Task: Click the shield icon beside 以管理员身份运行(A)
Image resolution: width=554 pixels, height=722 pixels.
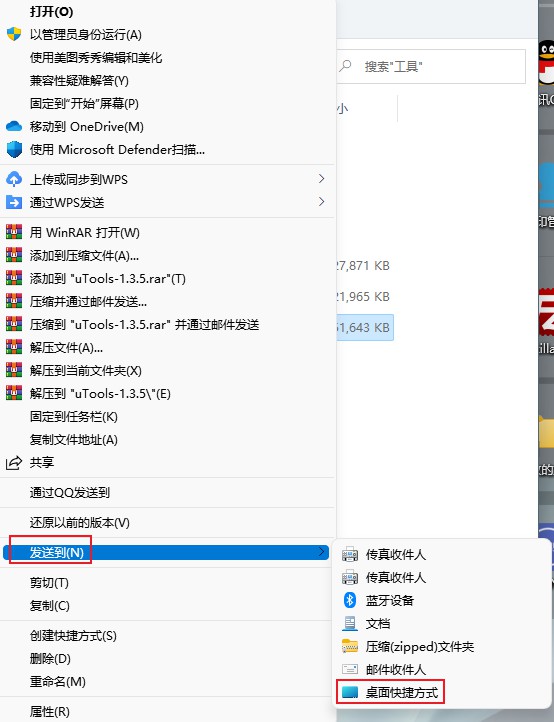Action: (x=14, y=34)
